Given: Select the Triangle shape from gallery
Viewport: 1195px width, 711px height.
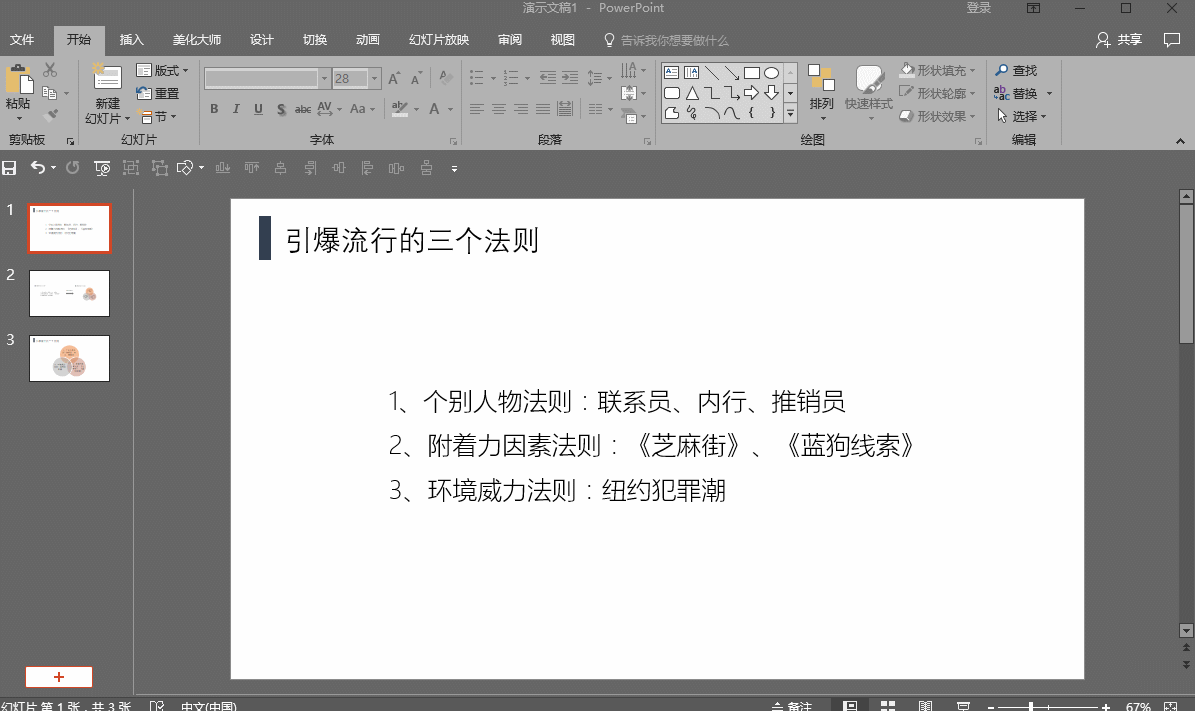Looking at the screenshot, I should pos(691,93).
